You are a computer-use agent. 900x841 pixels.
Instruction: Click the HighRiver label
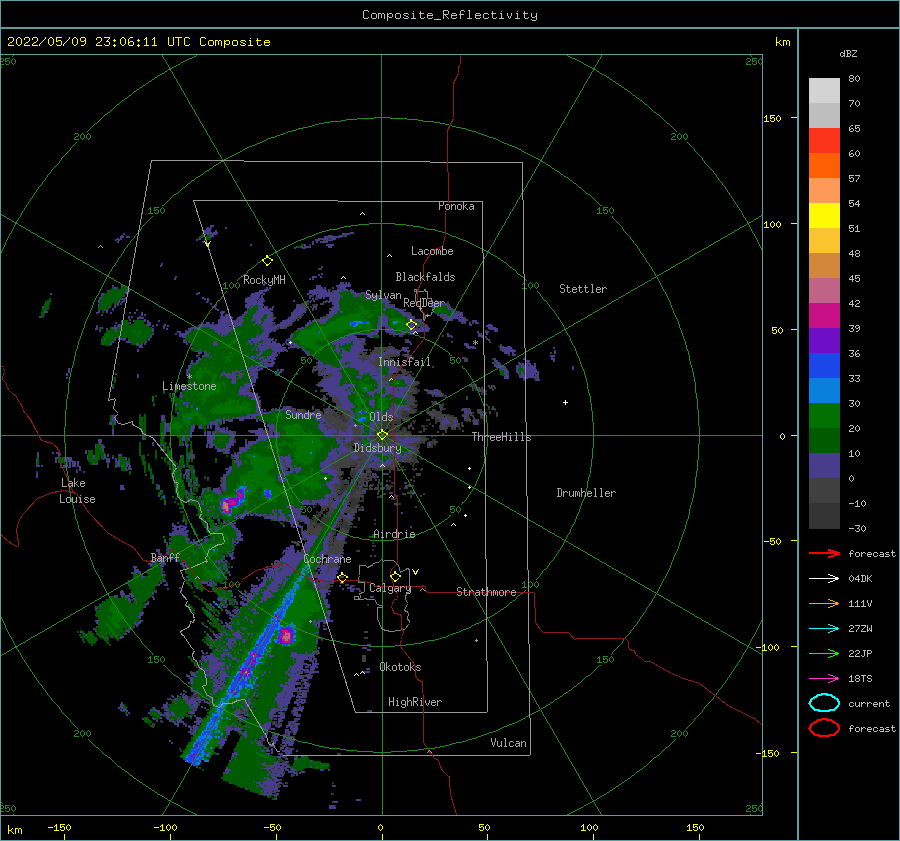[x=415, y=702]
